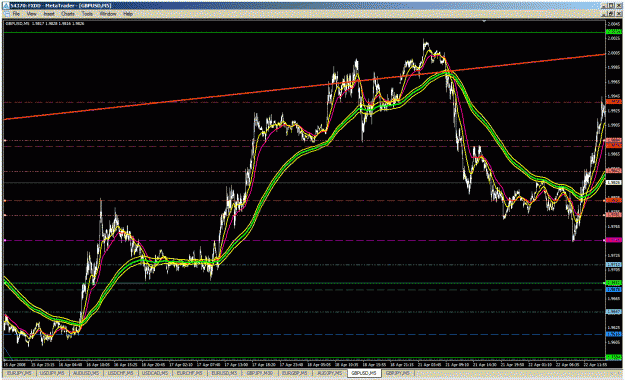Switch to the EURUSD,M5 chart tab
This screenshot has height=380, width=625.
225,373
